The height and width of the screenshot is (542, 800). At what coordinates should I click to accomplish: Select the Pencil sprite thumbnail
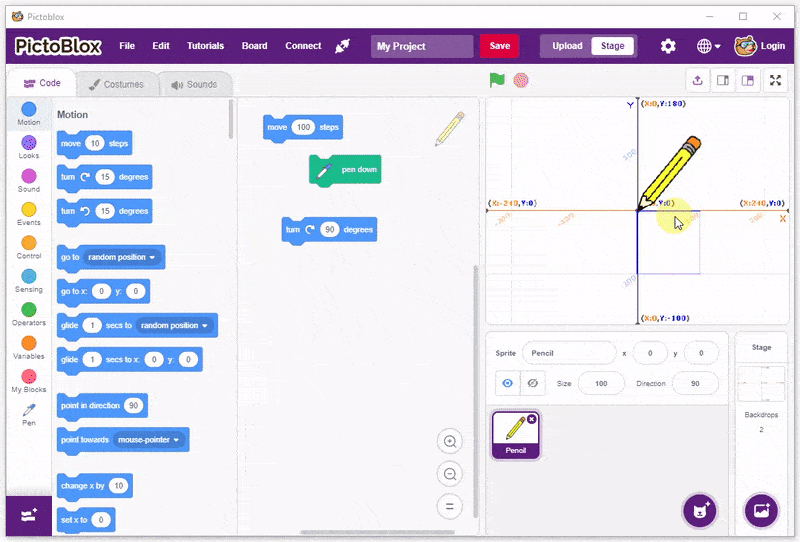[515, 435]
